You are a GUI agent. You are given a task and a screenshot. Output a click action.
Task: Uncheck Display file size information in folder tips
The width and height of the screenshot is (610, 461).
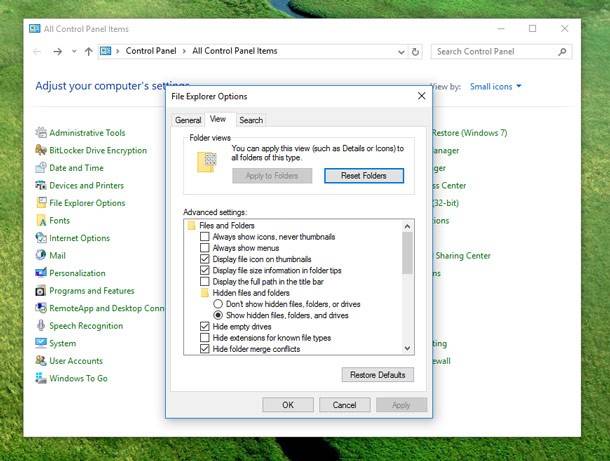point(205,270)
